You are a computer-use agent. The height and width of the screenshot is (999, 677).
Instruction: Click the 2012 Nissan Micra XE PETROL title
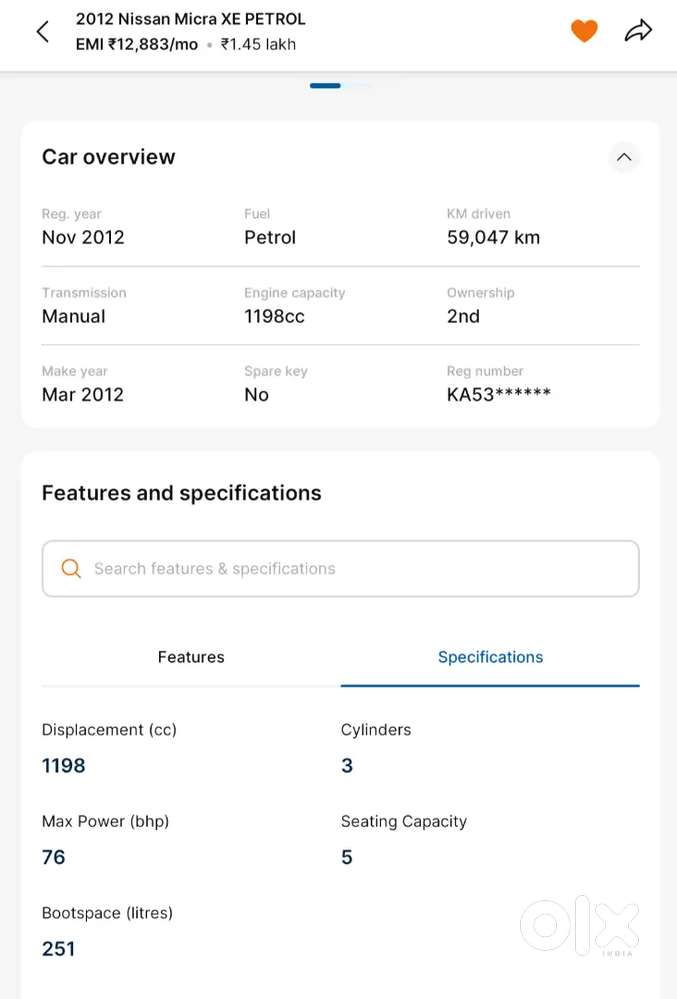(x=190, y=19)
